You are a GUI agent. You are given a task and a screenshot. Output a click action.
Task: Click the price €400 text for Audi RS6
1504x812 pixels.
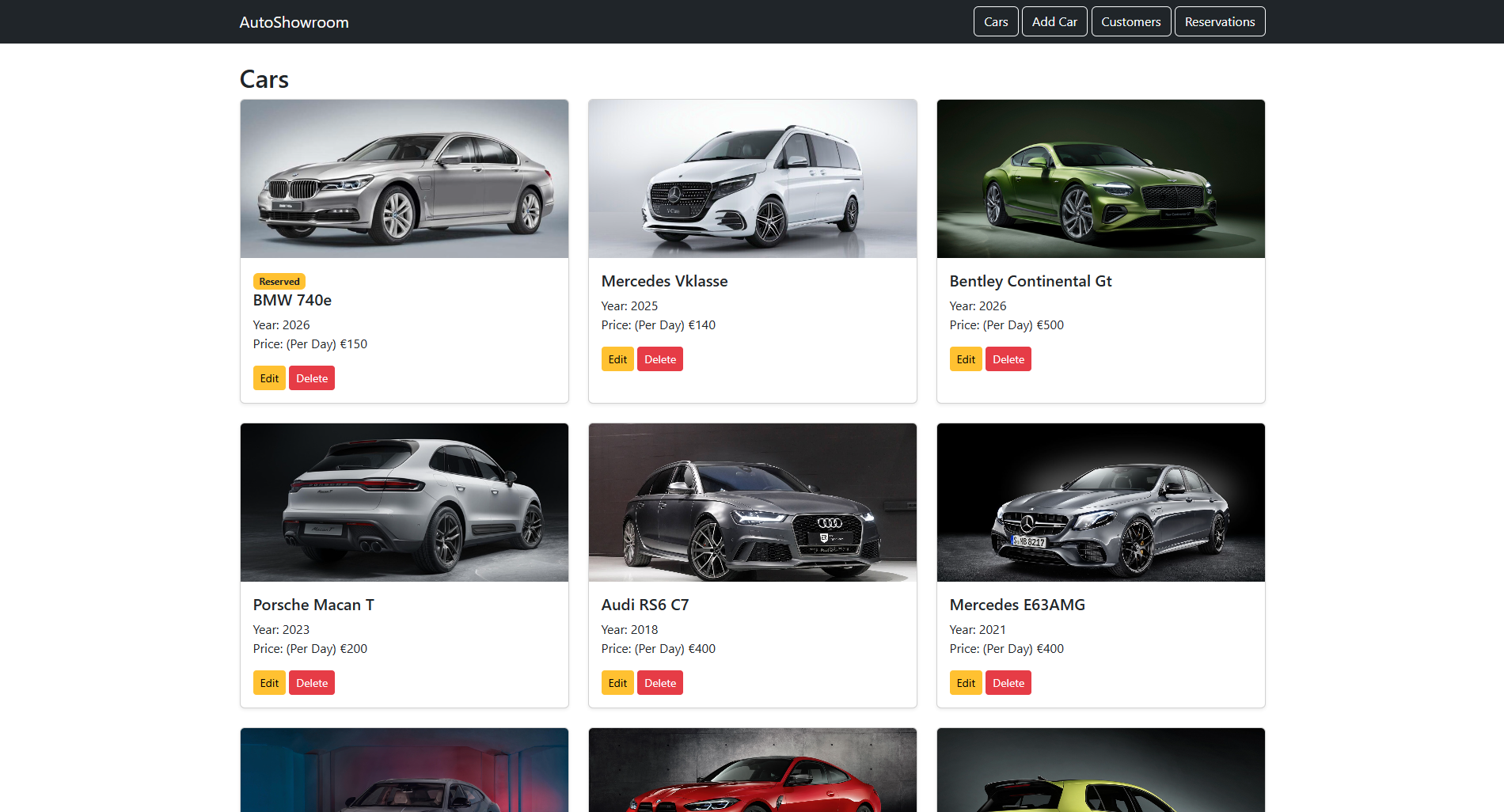point(659,649)
